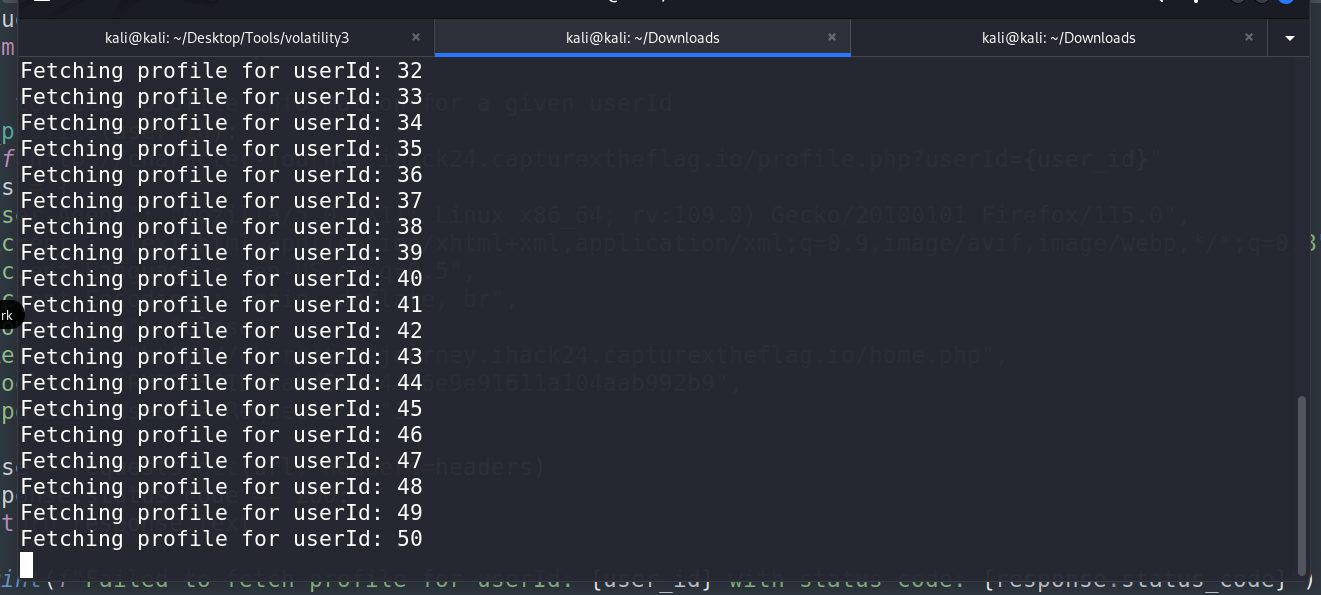1321x595 pixels.
Task: Click line 'Fetching profile for userId: 34'
Action: pyautogui.click(x=221, y=123)
